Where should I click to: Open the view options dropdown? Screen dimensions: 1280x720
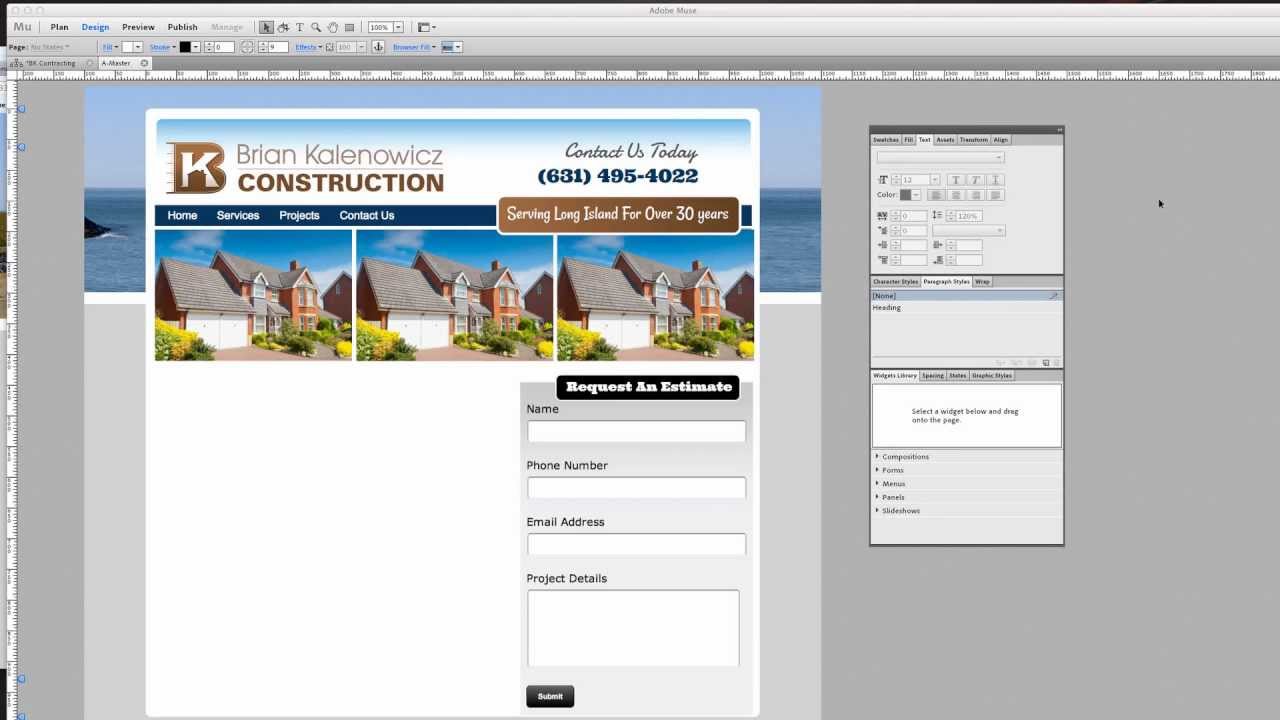[x=427, y=27]
